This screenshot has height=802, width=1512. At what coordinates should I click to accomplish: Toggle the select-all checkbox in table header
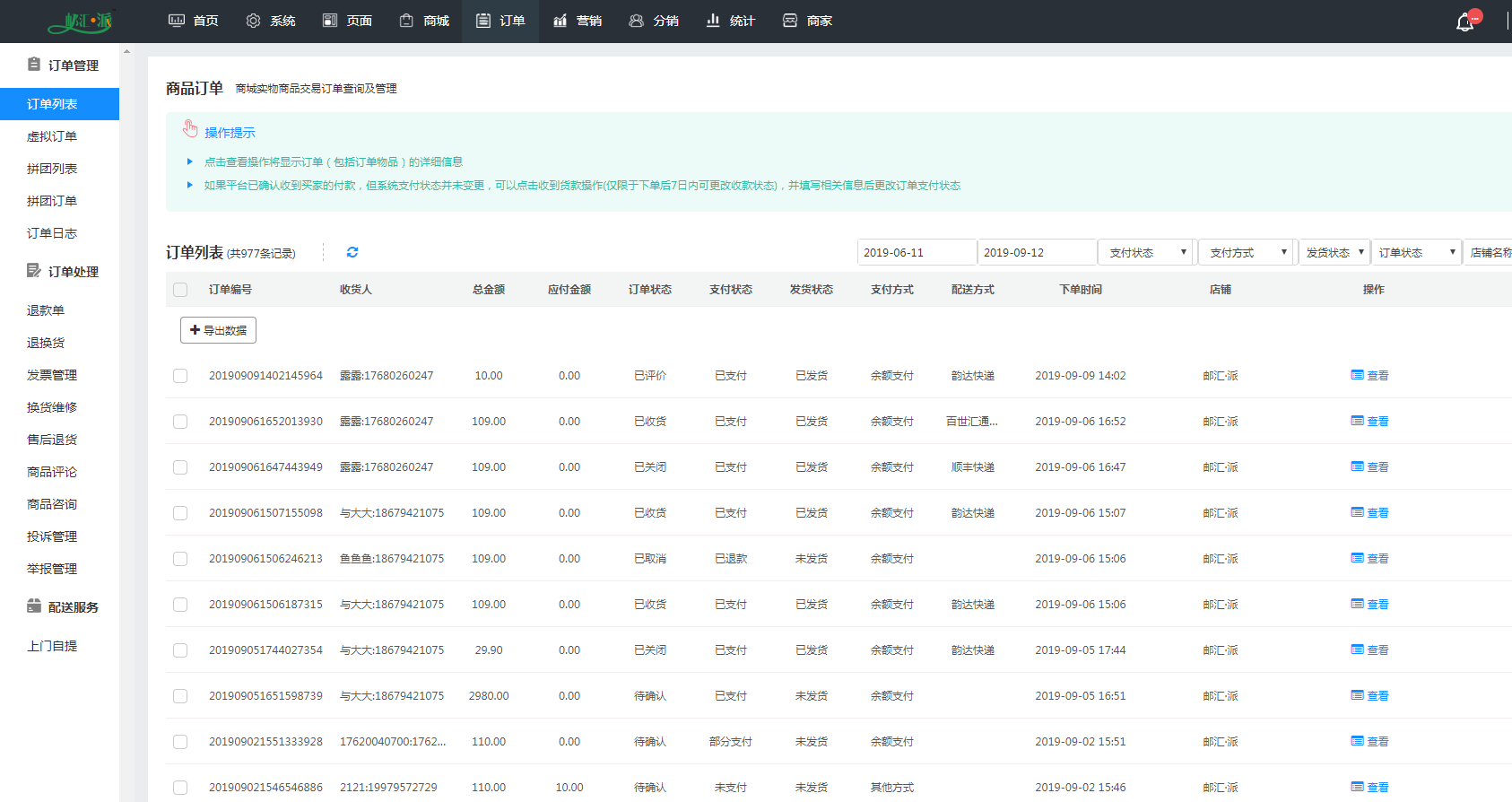click(180, 290)
